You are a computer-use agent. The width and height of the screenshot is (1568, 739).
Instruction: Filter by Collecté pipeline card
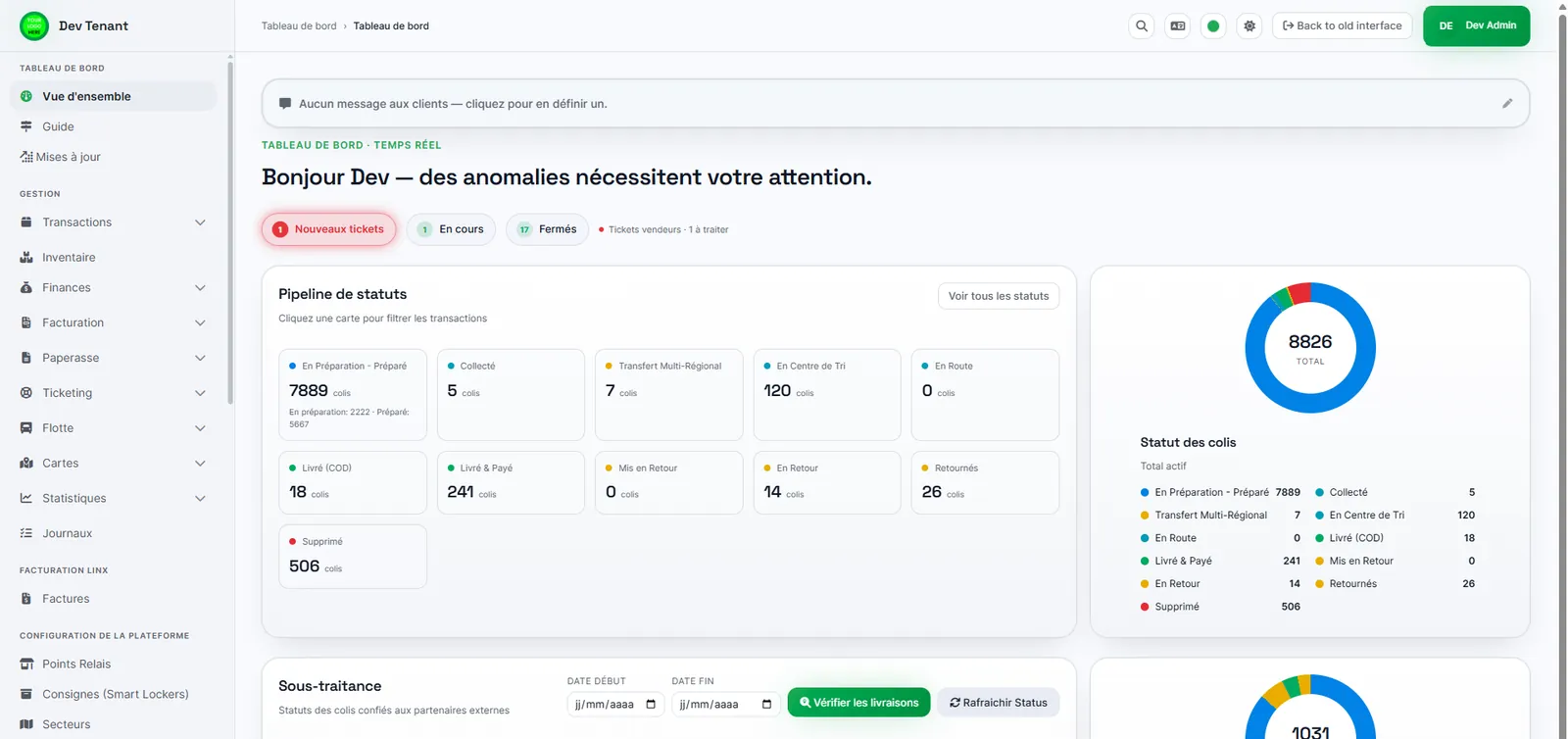511,395
